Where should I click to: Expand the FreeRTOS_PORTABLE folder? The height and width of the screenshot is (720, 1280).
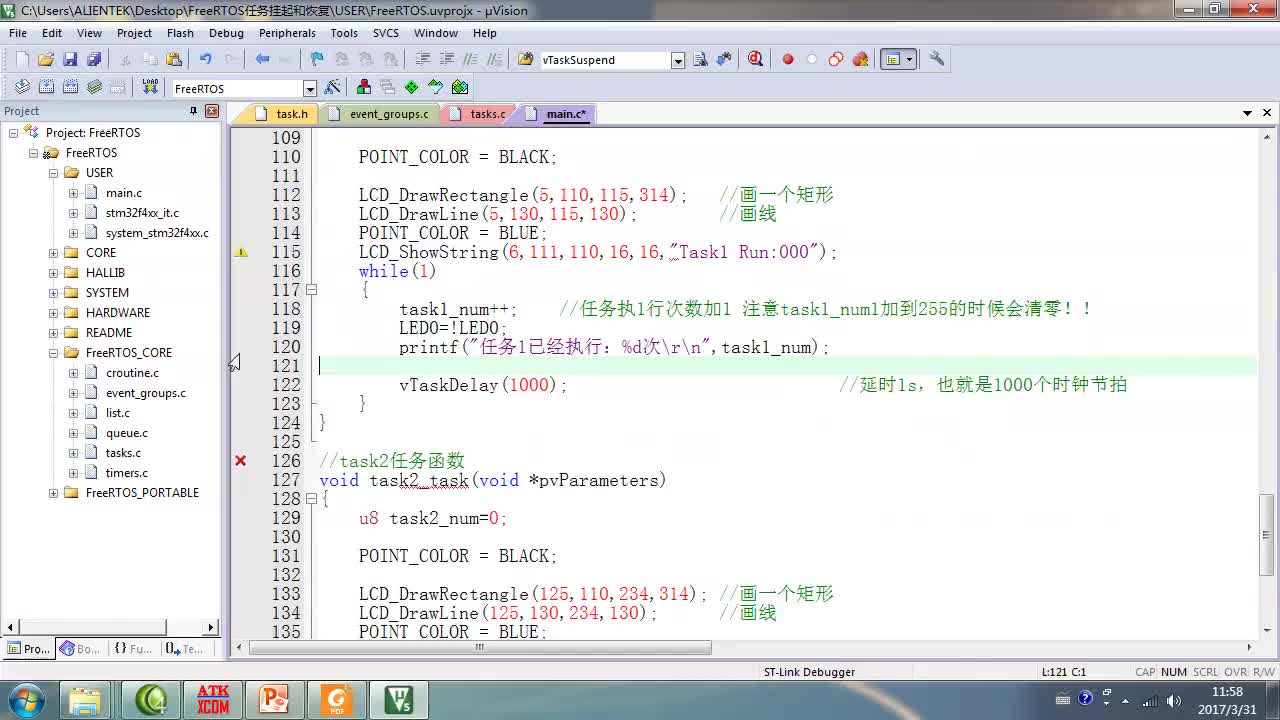(53, 493)
